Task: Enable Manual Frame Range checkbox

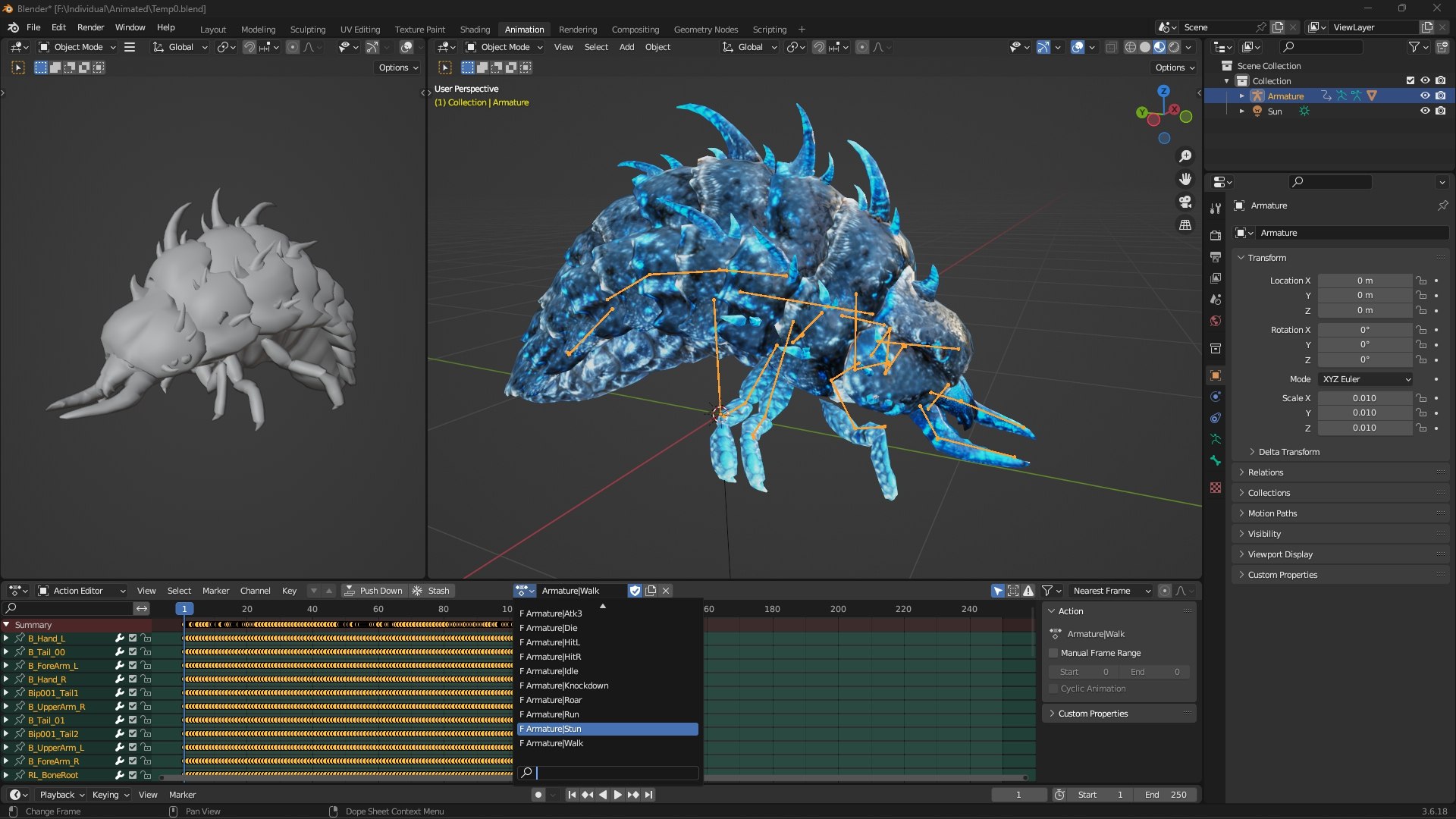Action: (x=1053, y=653)
